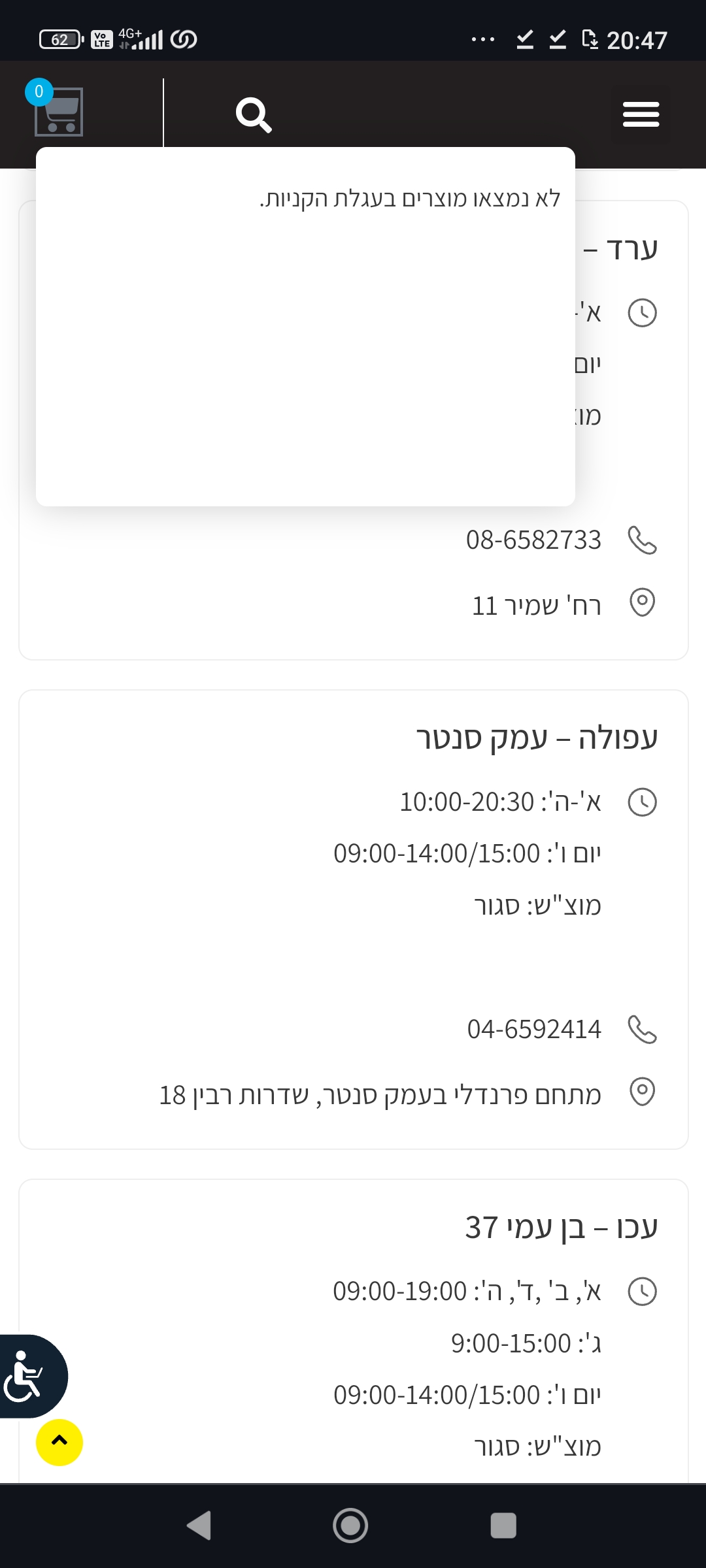Viewport: 706px width, 1568px height.
Task: Call the Arad branch number 08-6582733
Action: coord(533,540)
